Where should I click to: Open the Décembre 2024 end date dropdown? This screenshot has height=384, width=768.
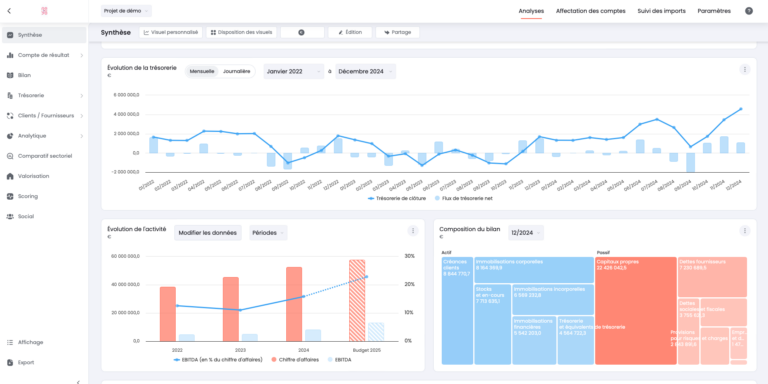tap(365, 72)
